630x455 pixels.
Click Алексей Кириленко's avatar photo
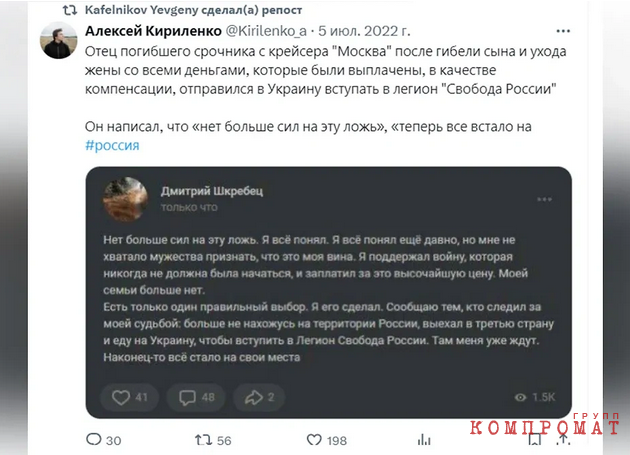tap(58, 40)
